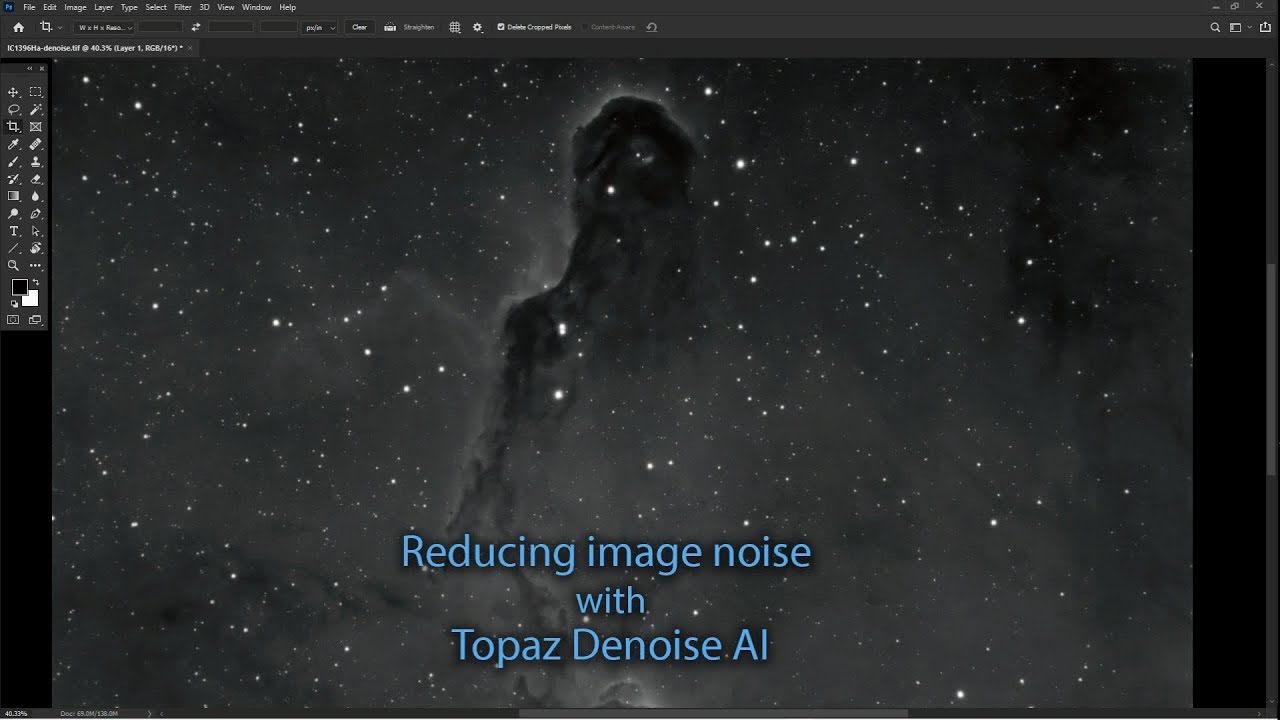
Task: Select the Horizontal Type tool
Action: point(13,231)
